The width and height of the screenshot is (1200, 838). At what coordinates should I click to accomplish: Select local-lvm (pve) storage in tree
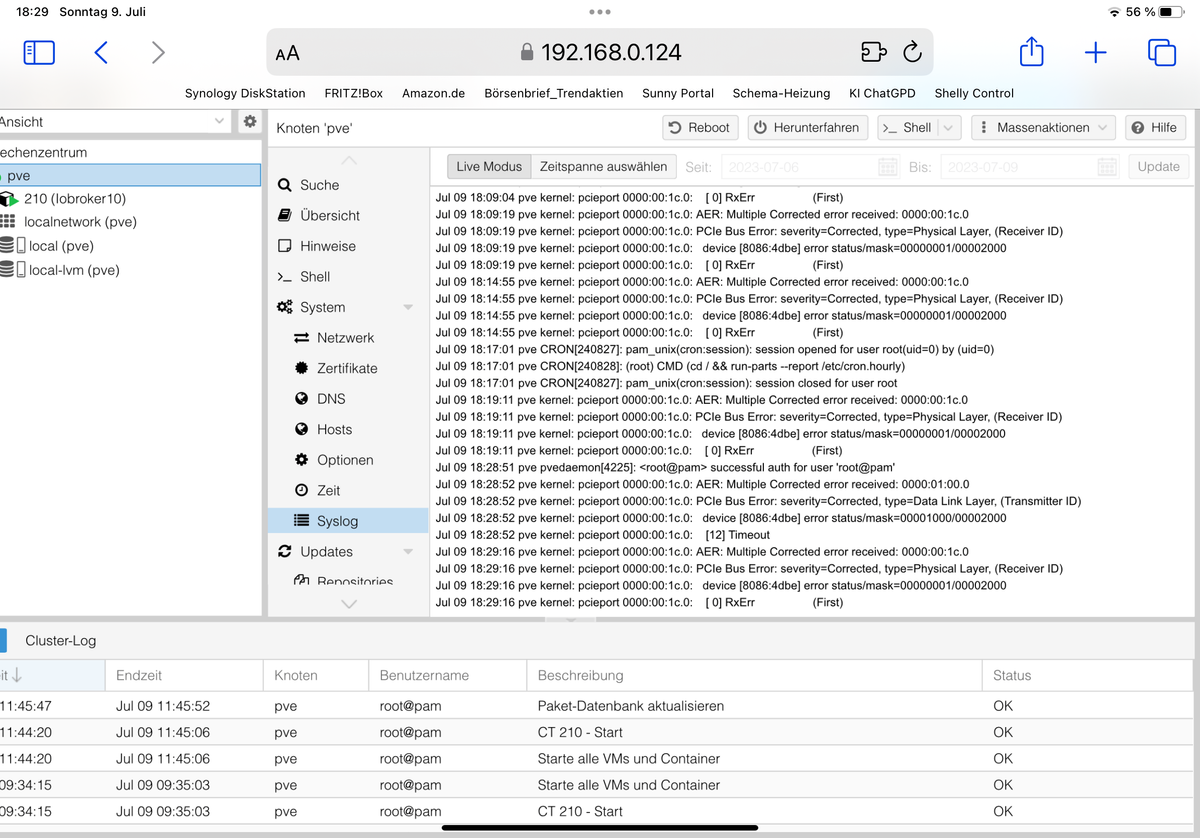pyautogui.click(x=130, y=270)
